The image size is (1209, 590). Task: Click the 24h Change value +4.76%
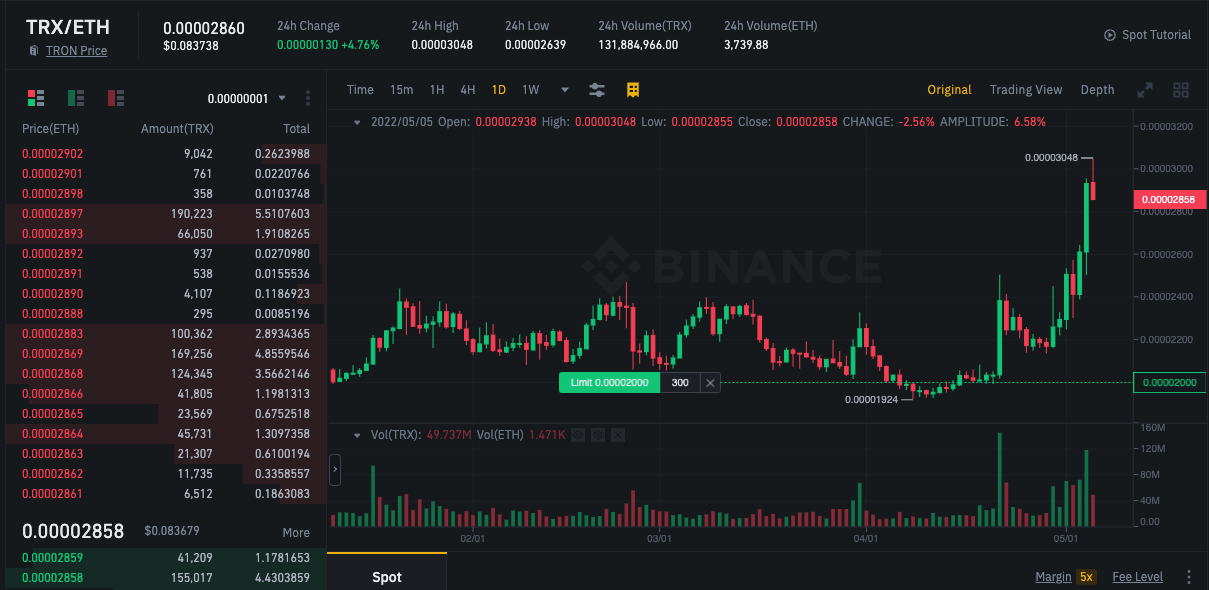click(360, 44)
